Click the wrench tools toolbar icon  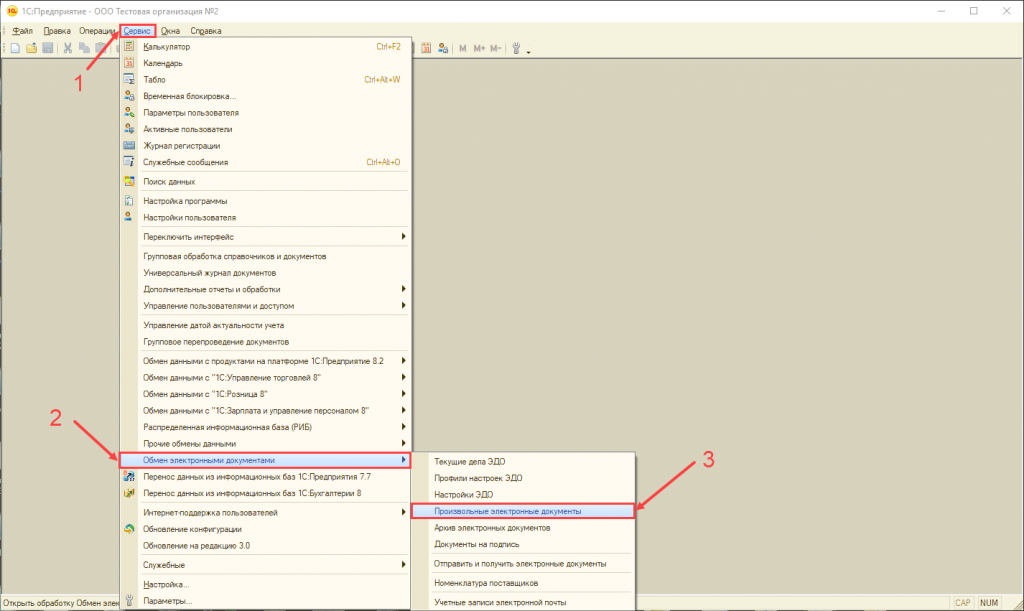(516, 48)
